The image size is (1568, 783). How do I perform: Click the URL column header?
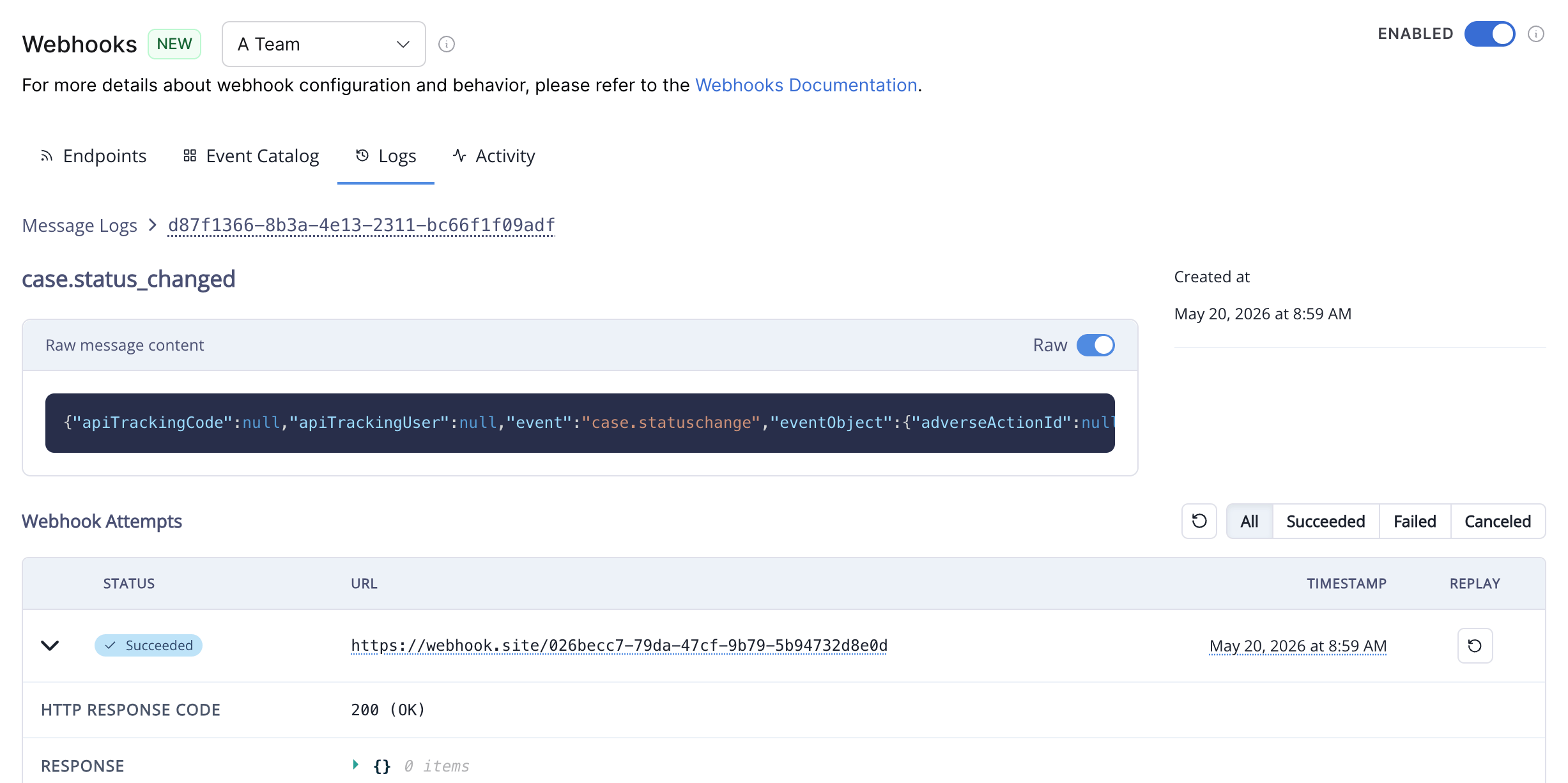[364, 584]
